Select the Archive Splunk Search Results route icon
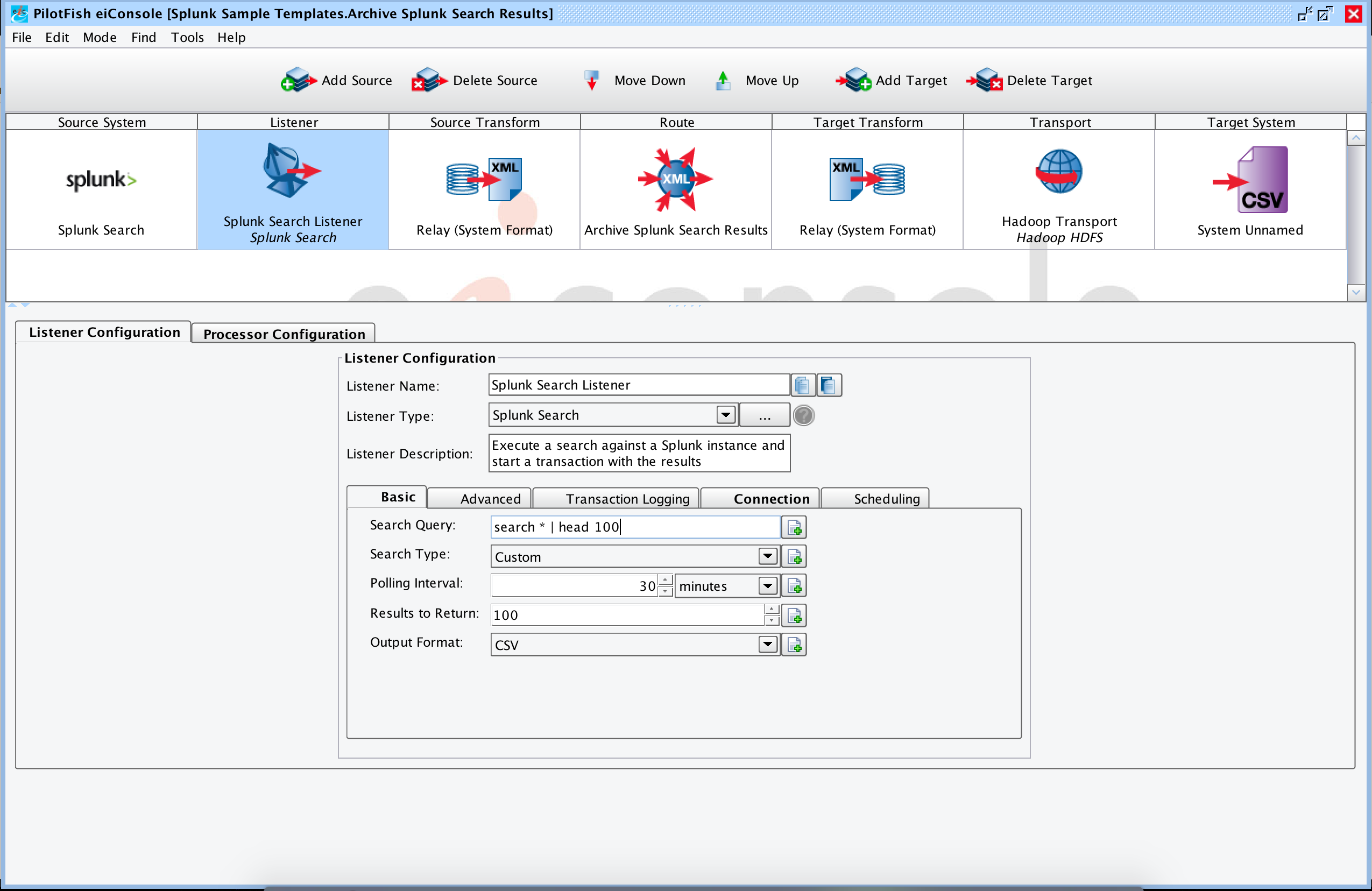 (x=676, y=179)
